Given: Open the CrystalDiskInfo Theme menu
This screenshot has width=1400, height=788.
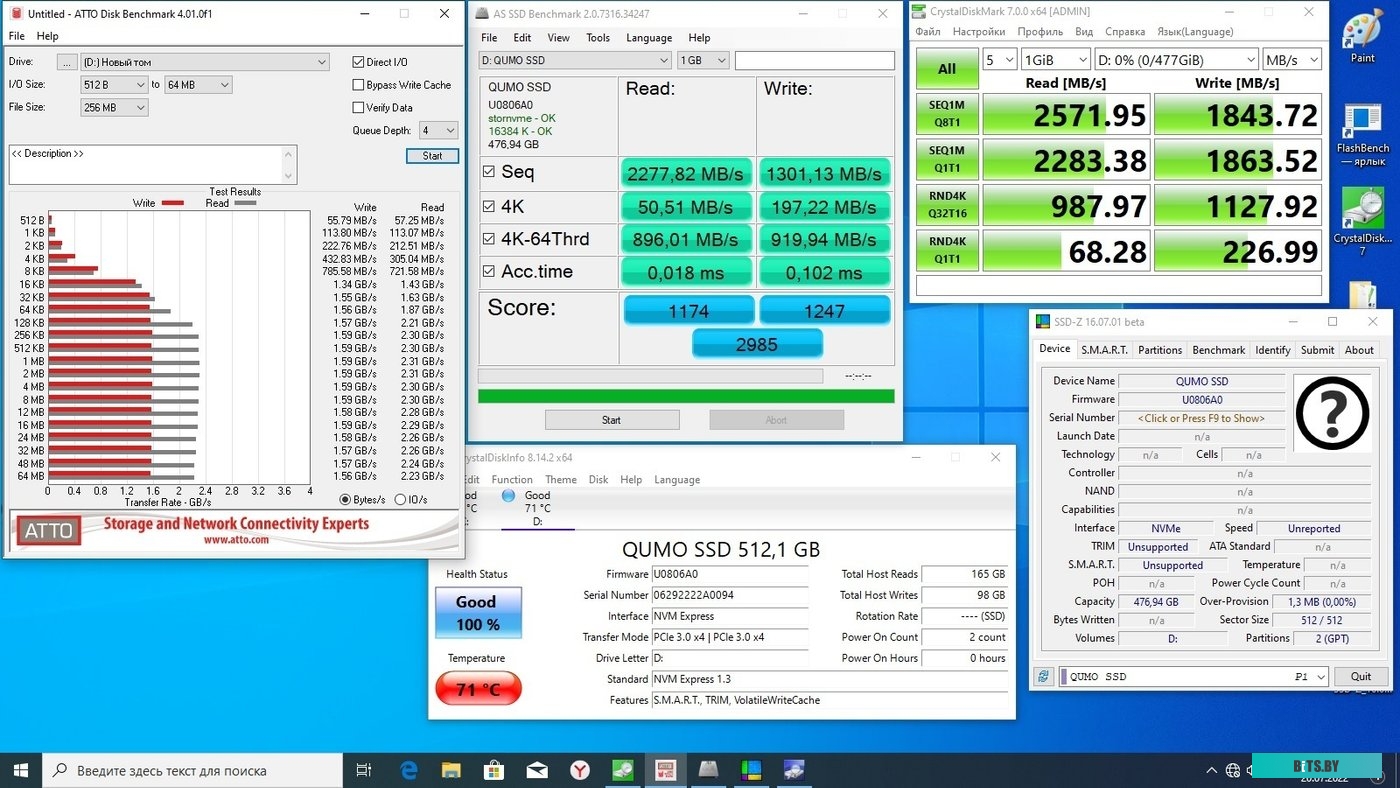Looking at the screenshot, I should click(x=560, y=480).
